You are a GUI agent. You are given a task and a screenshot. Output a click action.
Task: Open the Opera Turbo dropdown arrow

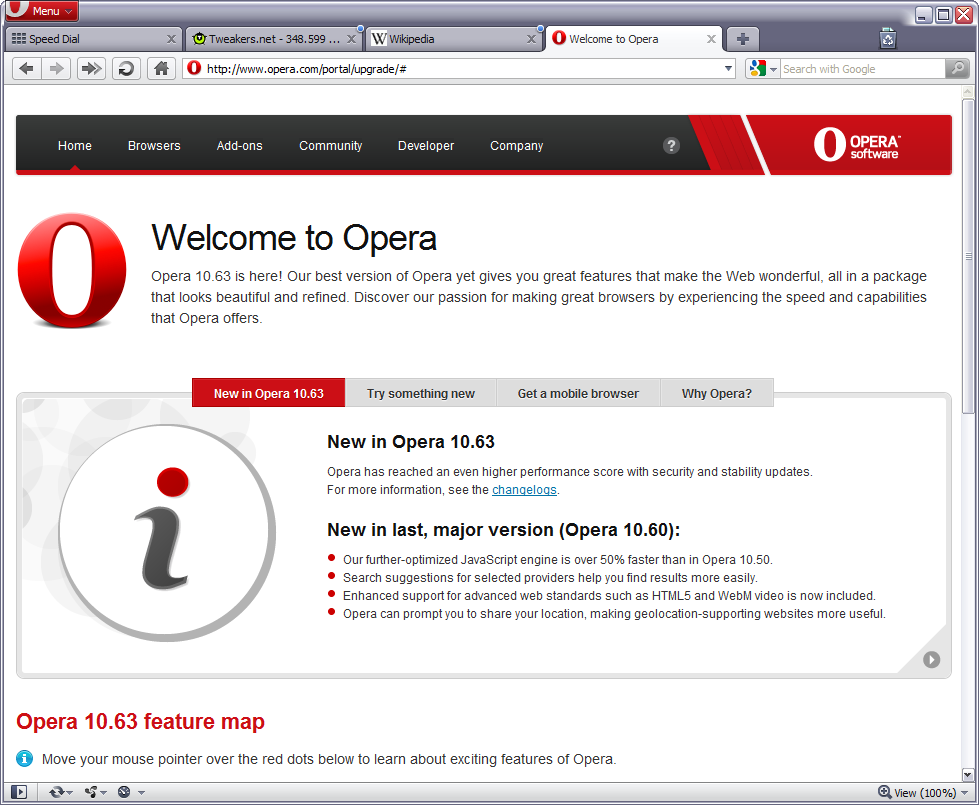pyautogui.click(x=142, y=793)
